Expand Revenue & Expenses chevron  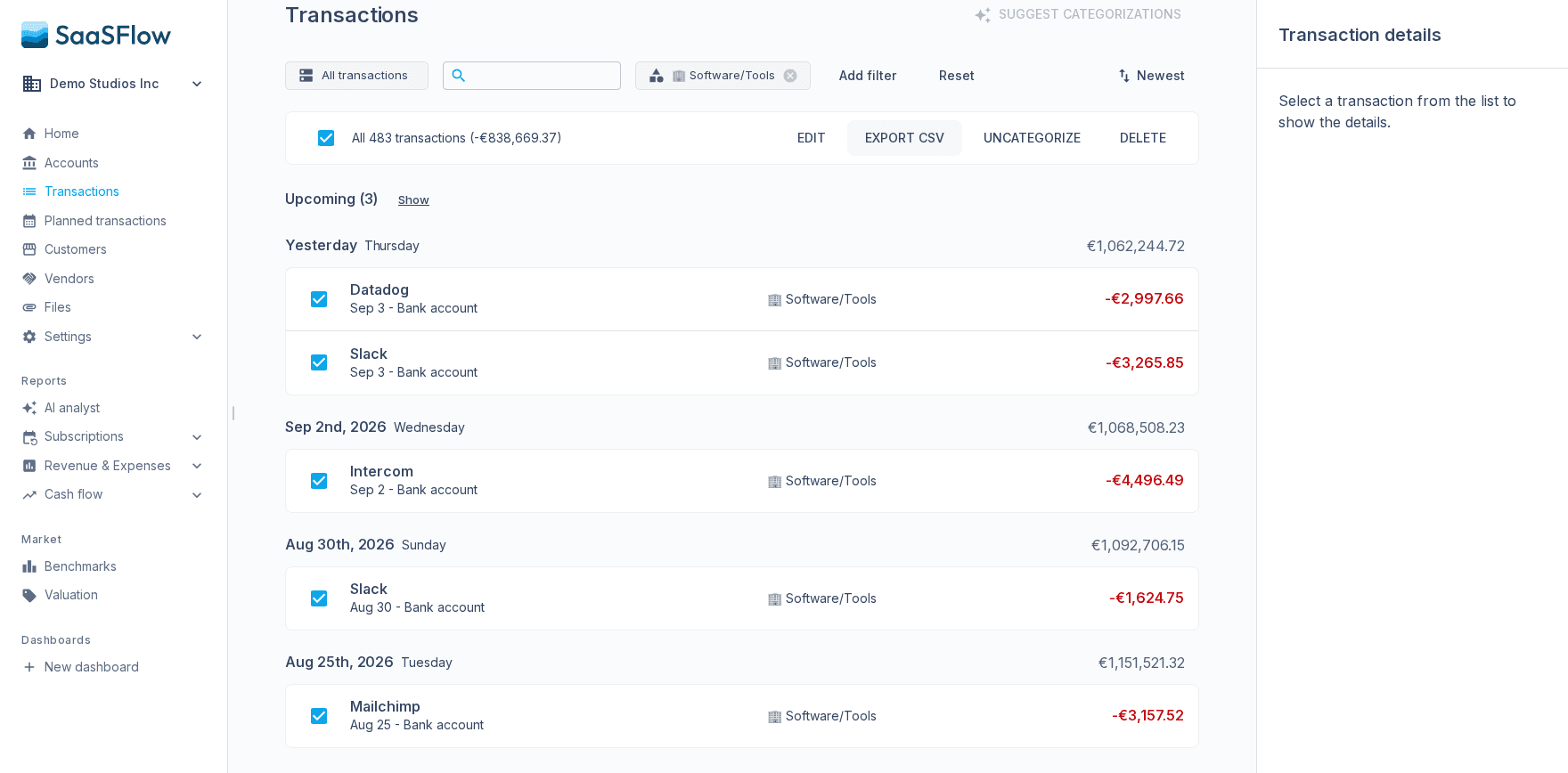click(197, 466)
